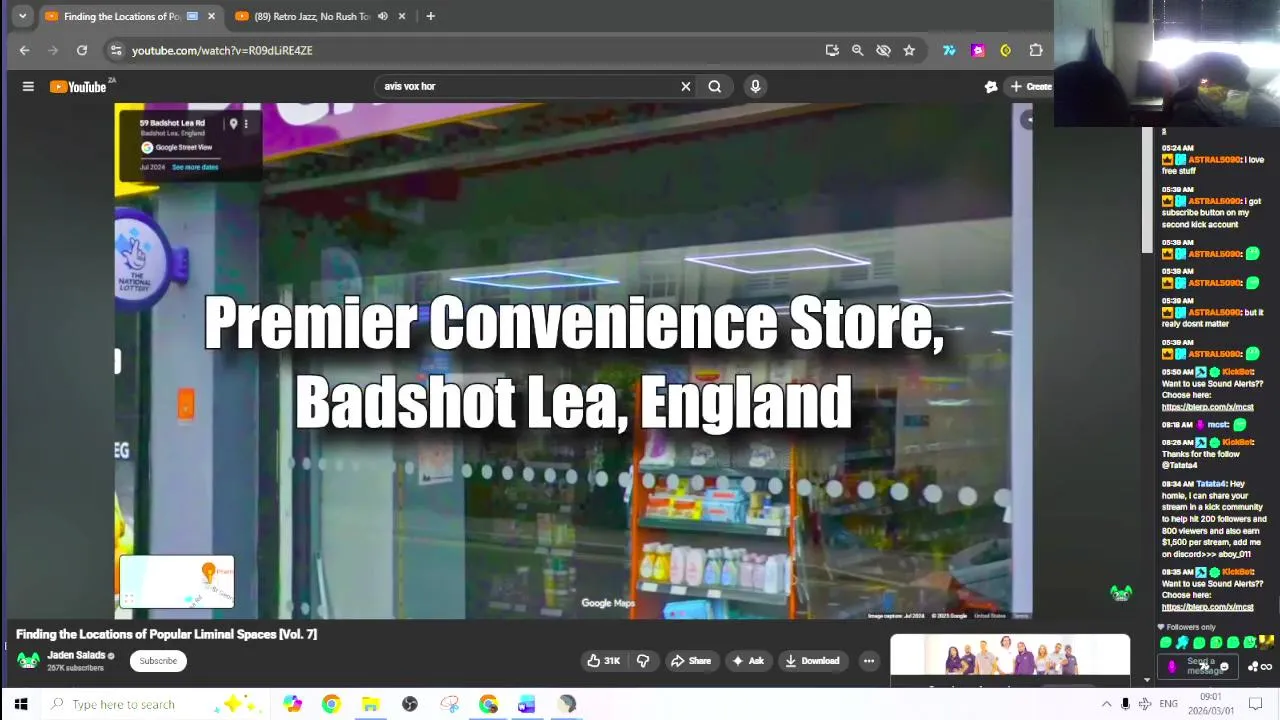Clear the YouTube search box text
Image resolution: width=1280 pixels, height=720 pixels.
[685, 86]
